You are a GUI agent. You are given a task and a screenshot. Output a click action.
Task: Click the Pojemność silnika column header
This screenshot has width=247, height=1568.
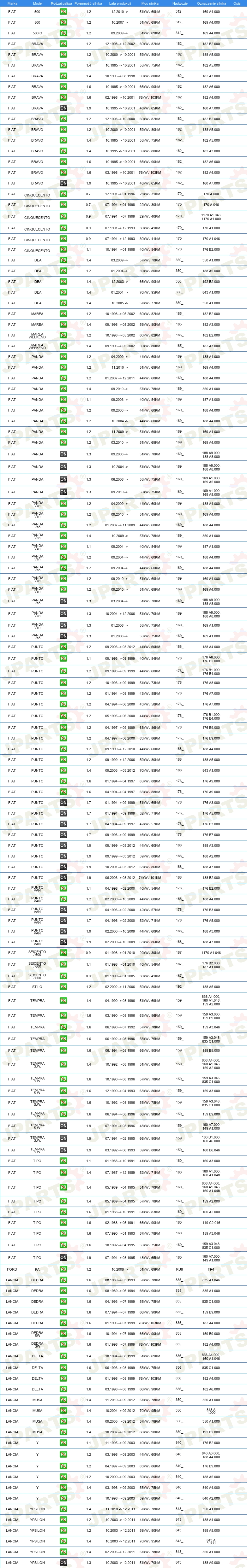pyautogui.click(x=88, y=3)
